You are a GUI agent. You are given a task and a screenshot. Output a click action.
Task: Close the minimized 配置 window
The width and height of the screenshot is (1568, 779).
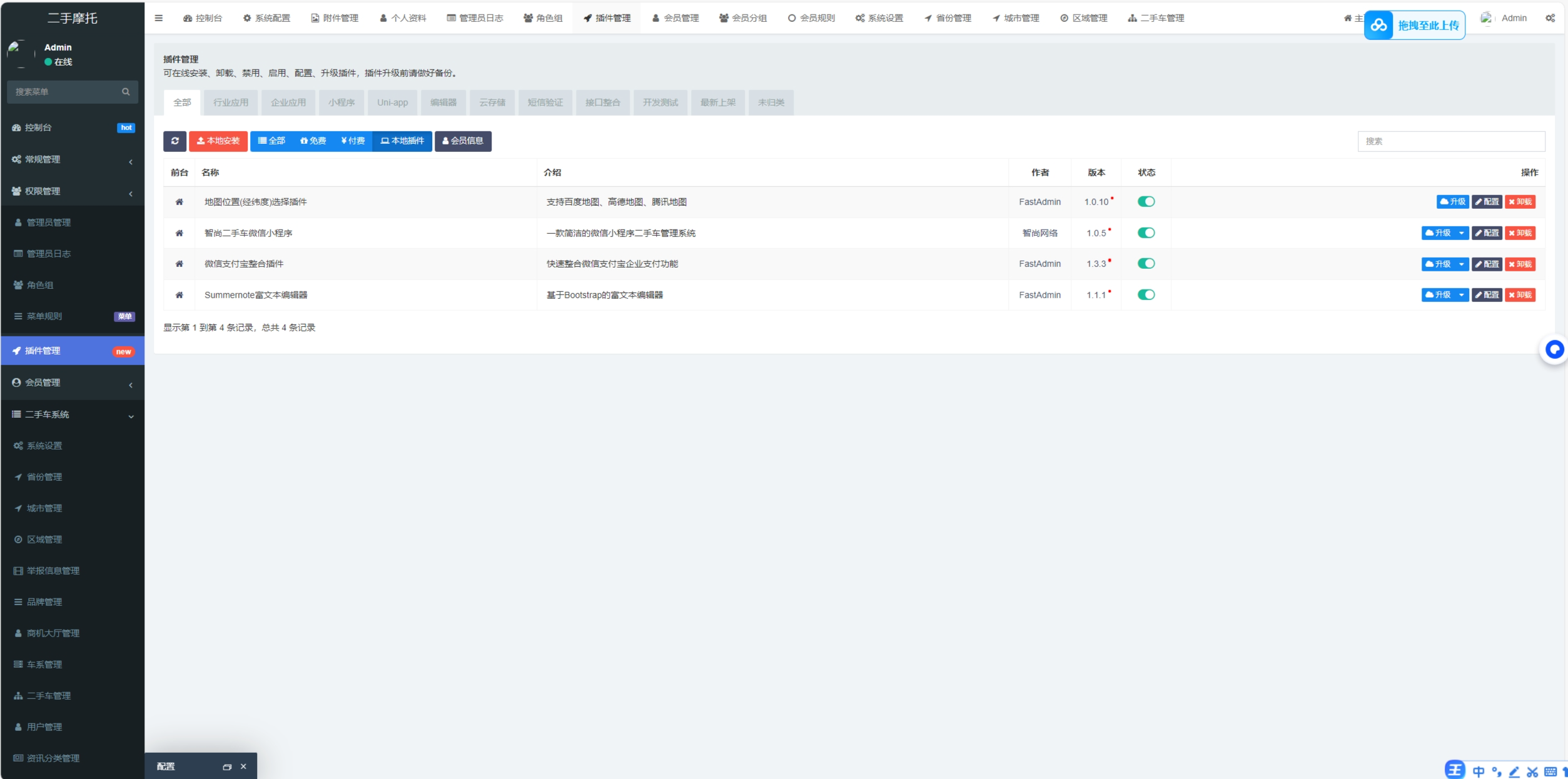243,766
